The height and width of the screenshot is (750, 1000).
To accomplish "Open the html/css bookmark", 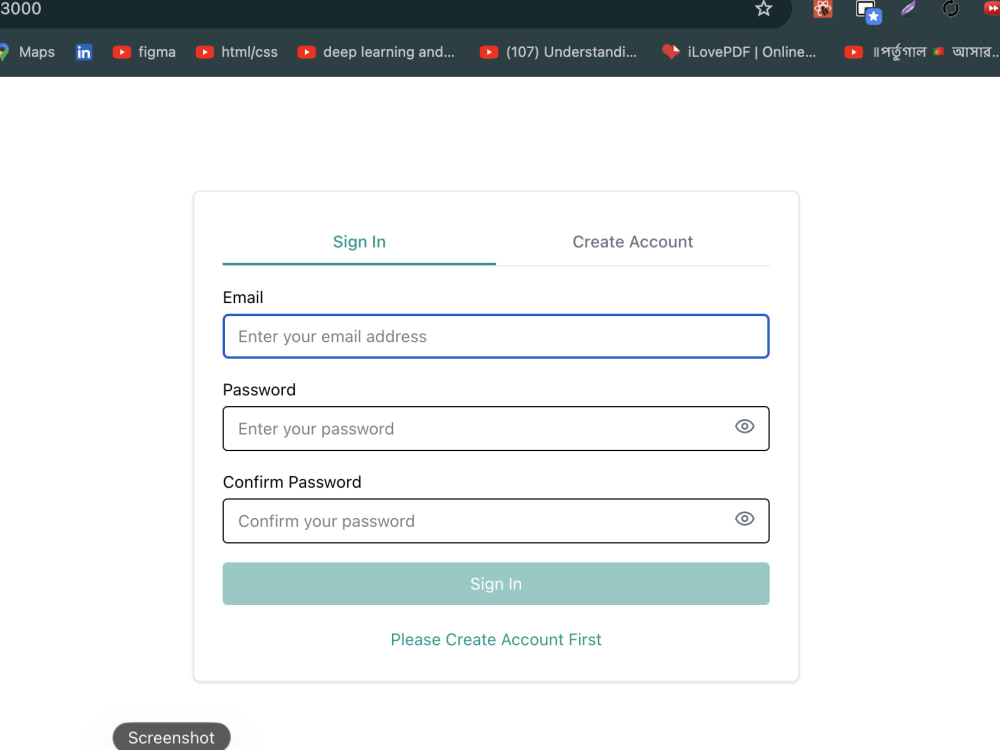I will pyautogui.click(x=237, y=52).
